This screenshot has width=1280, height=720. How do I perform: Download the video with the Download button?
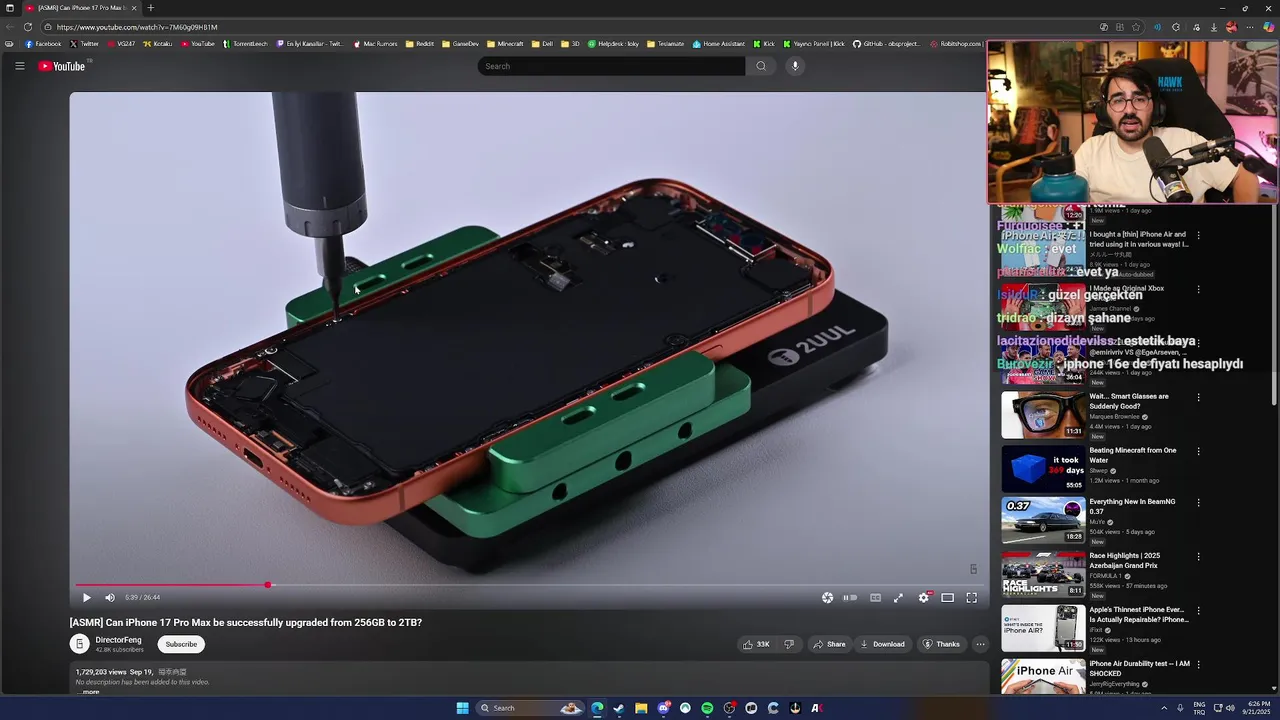[882, 644]
